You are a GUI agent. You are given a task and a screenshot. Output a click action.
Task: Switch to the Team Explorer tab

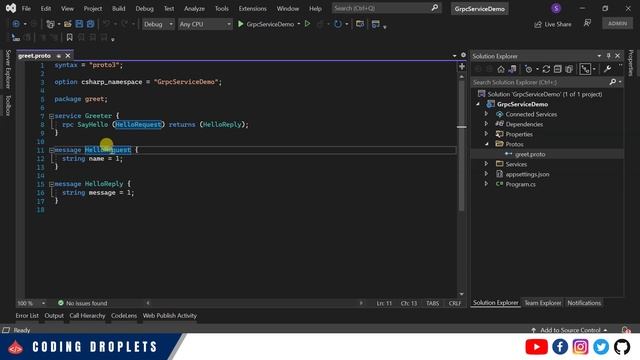[x=542, y=303]
